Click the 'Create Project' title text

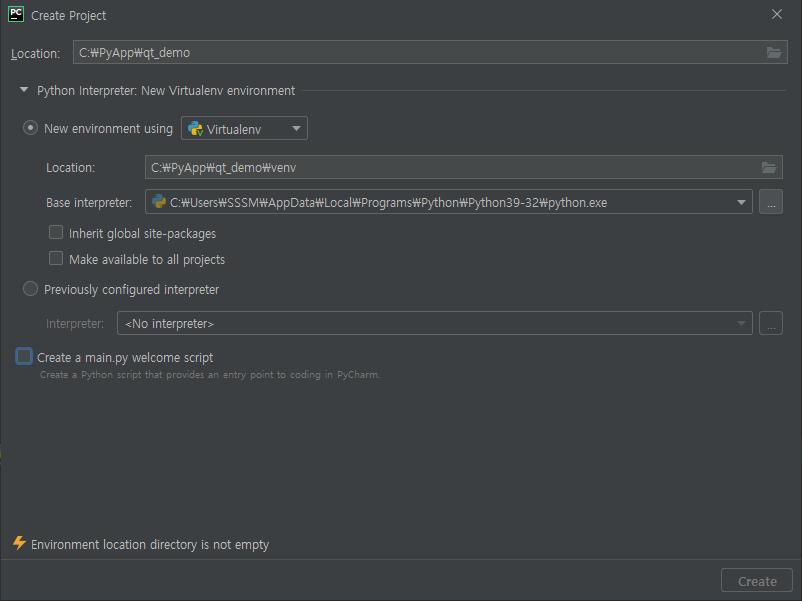69,16
